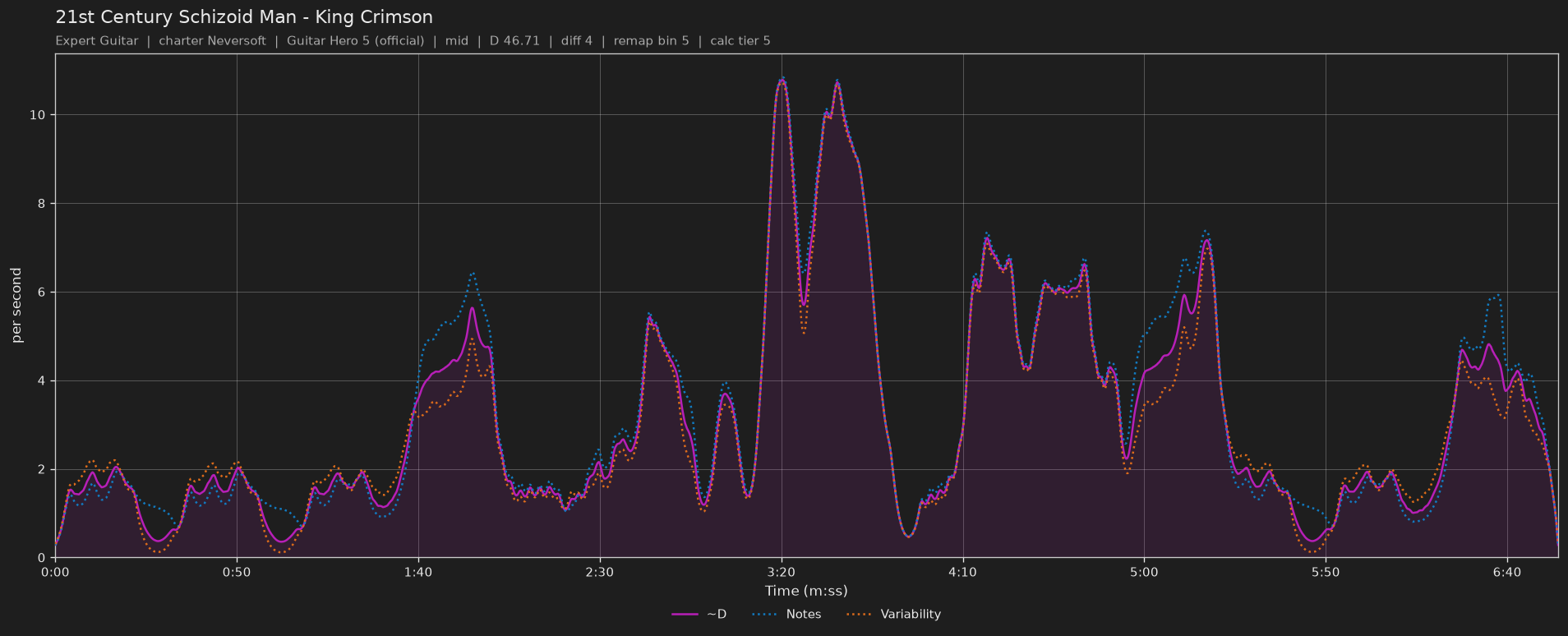This screenshot has height=636, width=1568.
Task: Click the y-axis tick label "8"
Action: (42, 204)
